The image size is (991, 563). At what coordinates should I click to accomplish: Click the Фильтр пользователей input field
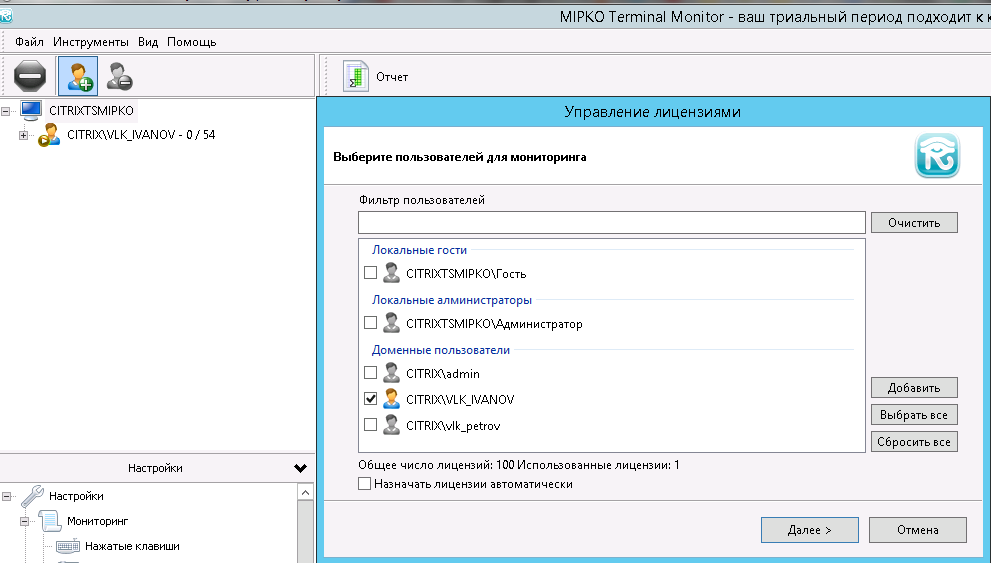click(611, 222)
